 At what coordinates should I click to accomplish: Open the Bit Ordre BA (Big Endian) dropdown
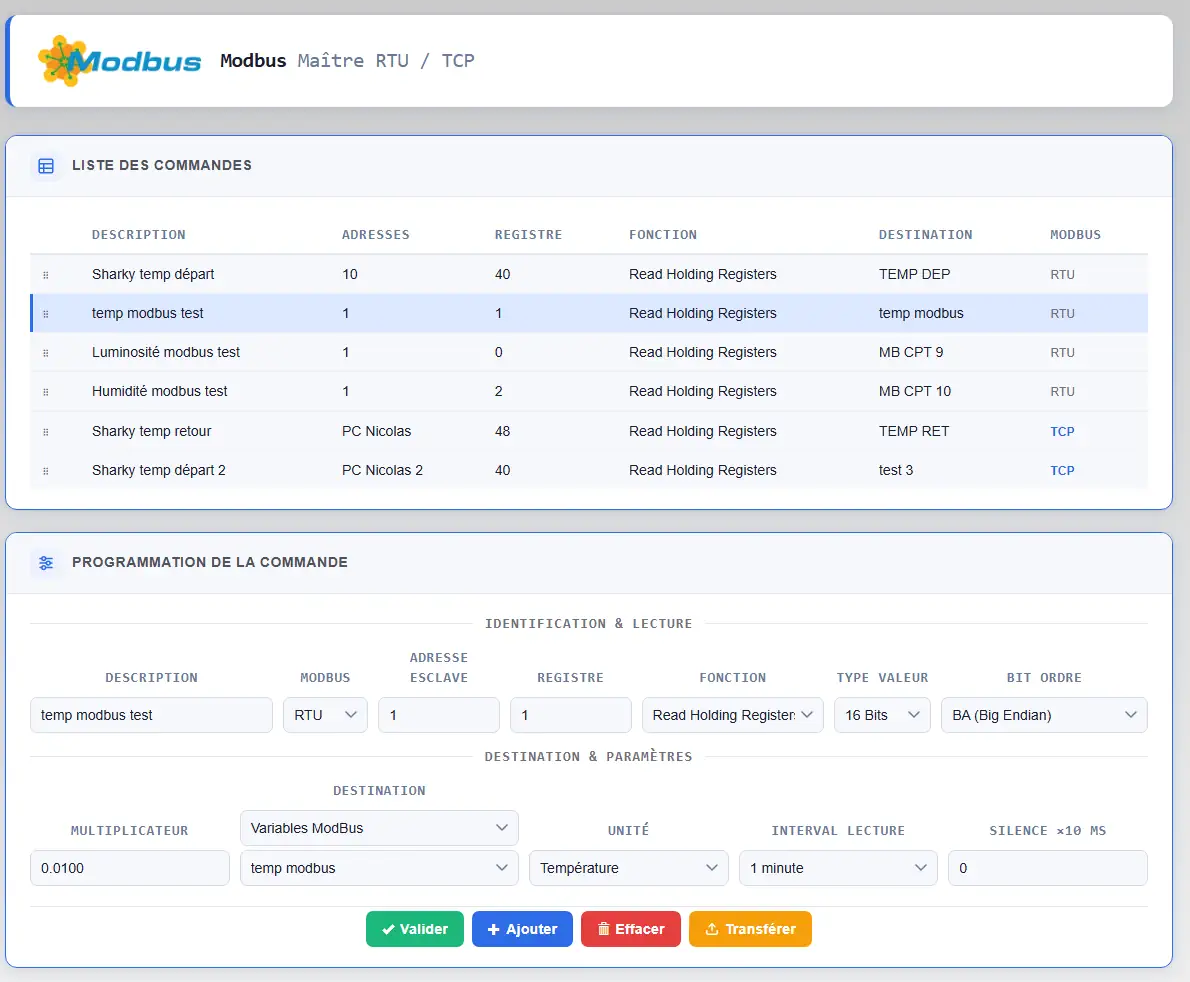pos(1044,715)
